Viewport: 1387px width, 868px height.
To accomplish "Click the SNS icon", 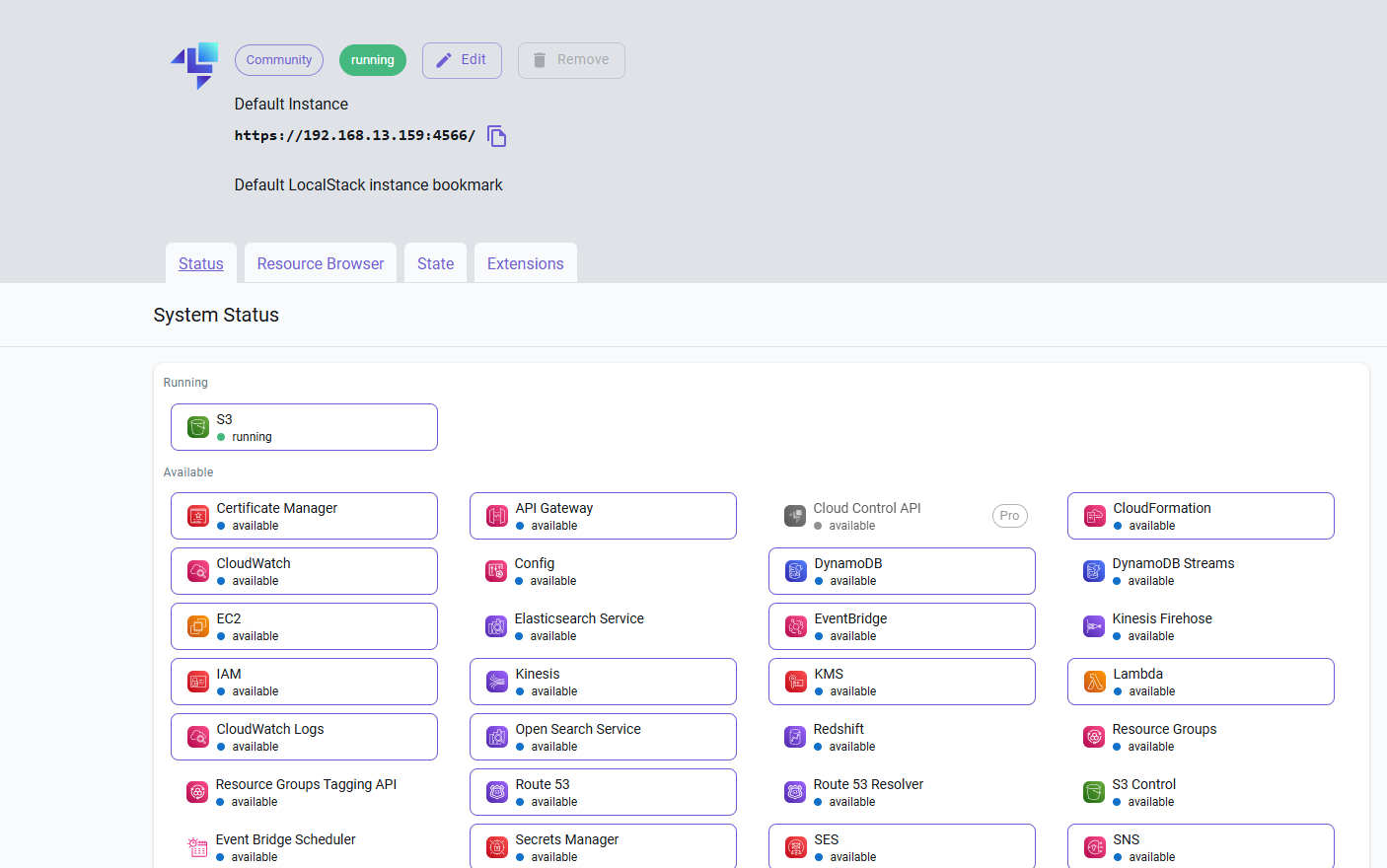I will click(x=1095, y=847).
